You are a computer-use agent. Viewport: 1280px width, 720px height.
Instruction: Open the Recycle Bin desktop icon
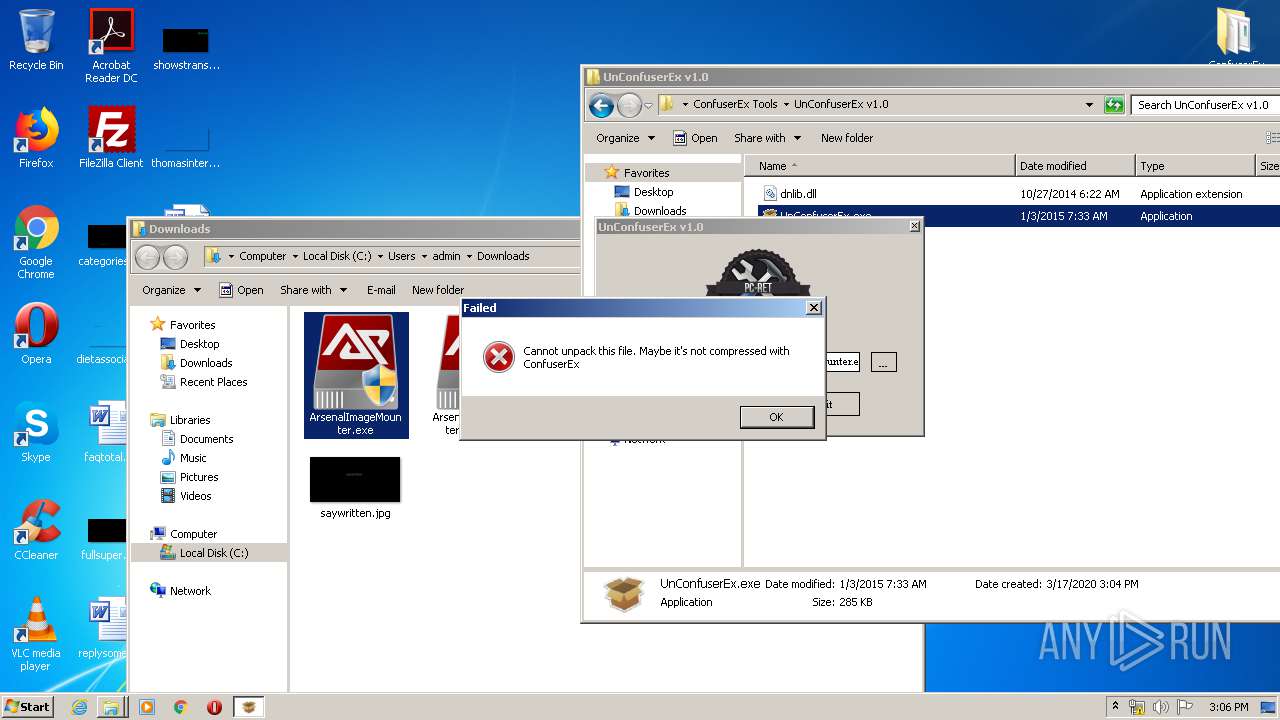click(36, 40)
